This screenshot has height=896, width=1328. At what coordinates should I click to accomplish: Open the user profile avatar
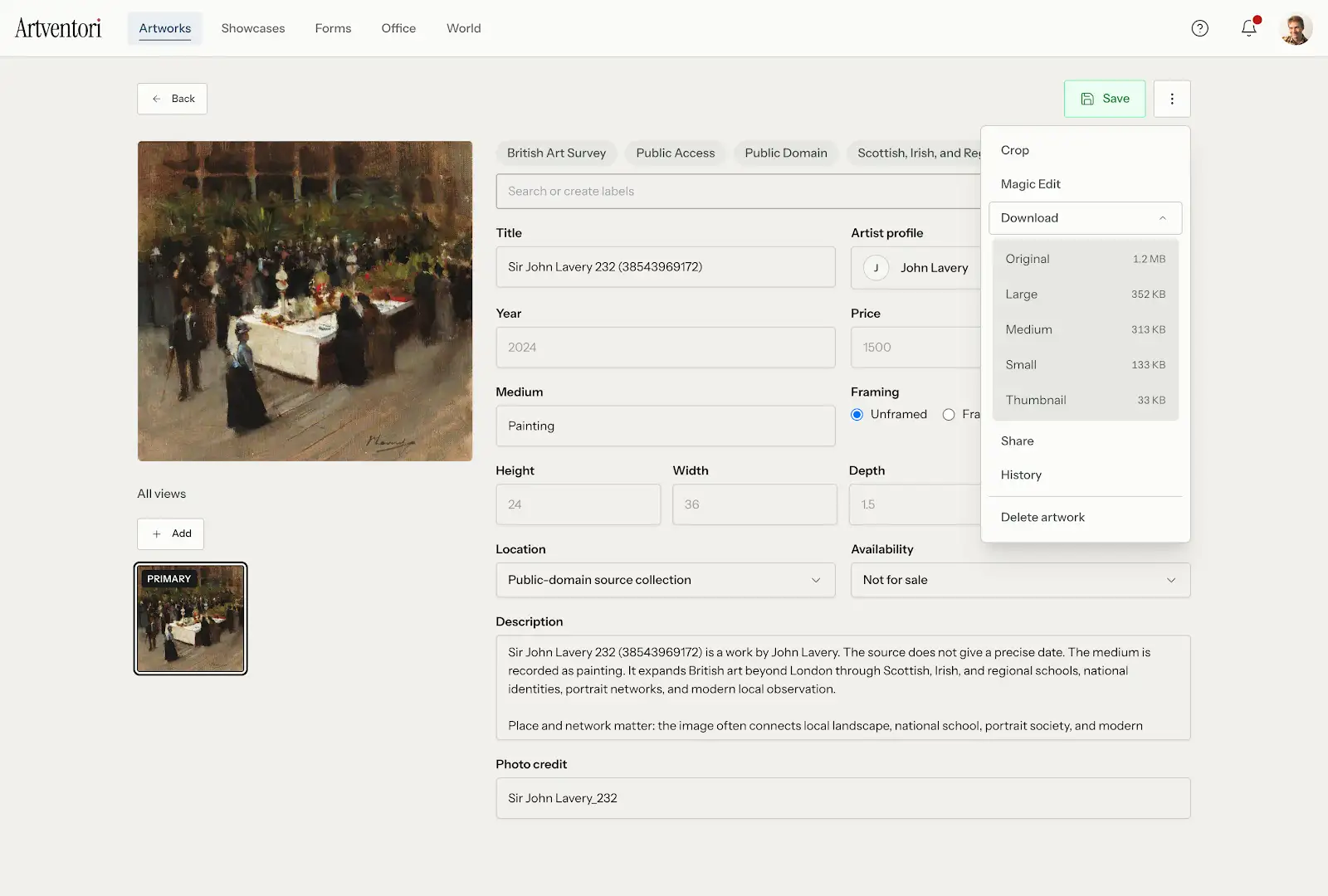pyautogui.click(x=1296, y=29)
